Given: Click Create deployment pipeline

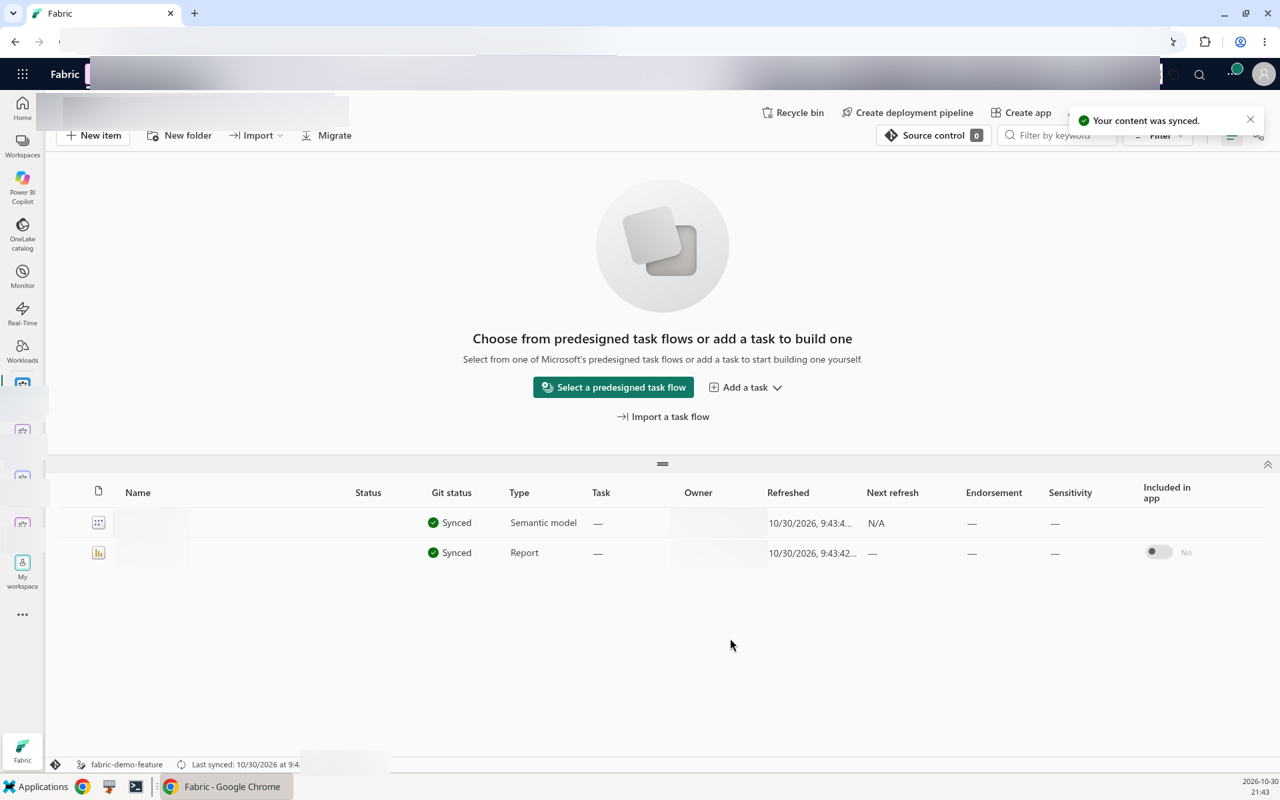Looking at the screenshot, I should pyautogui.click(x=907, y=113).
